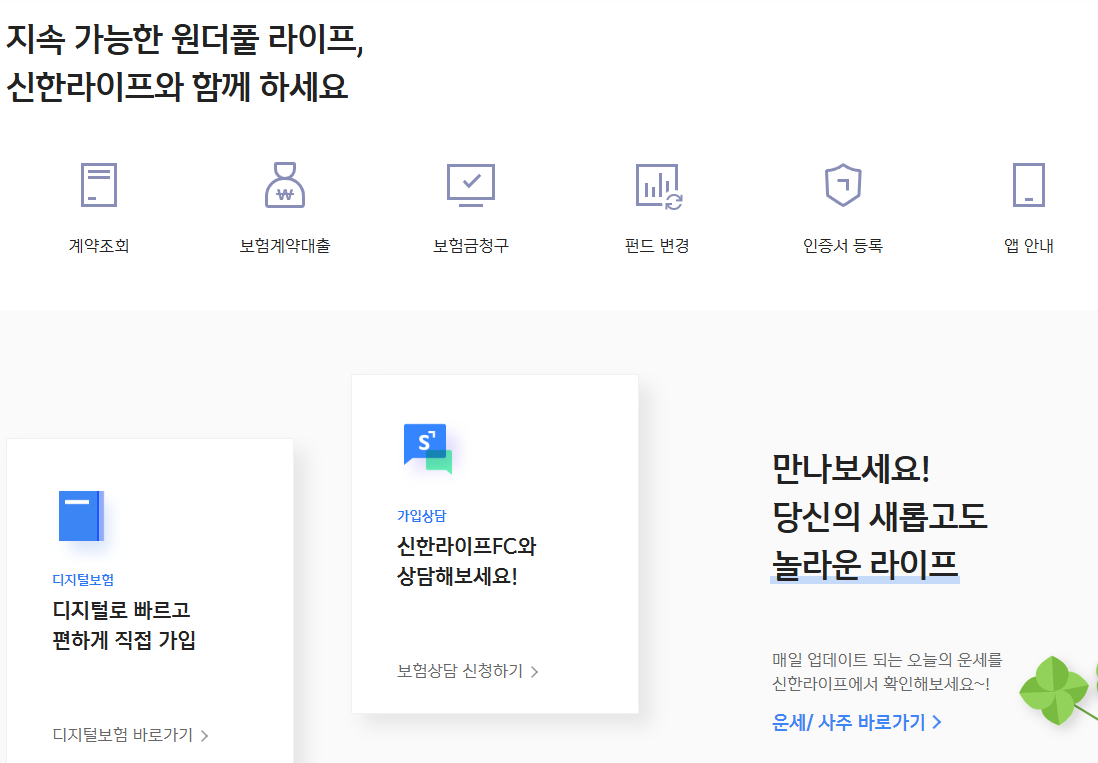Click the 계약조회 document icon

[99, 185]
